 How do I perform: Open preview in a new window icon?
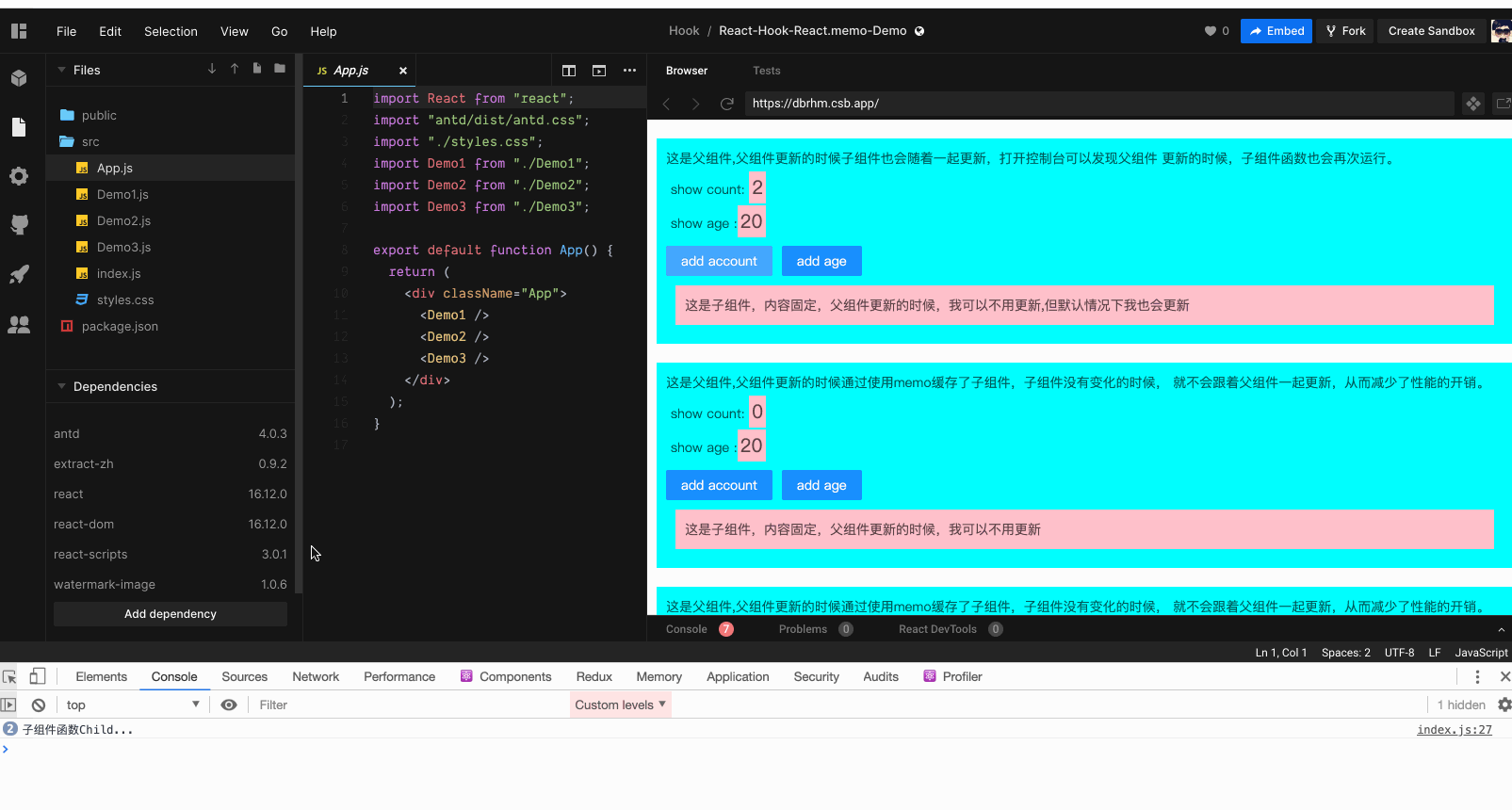coord(1503,104)
